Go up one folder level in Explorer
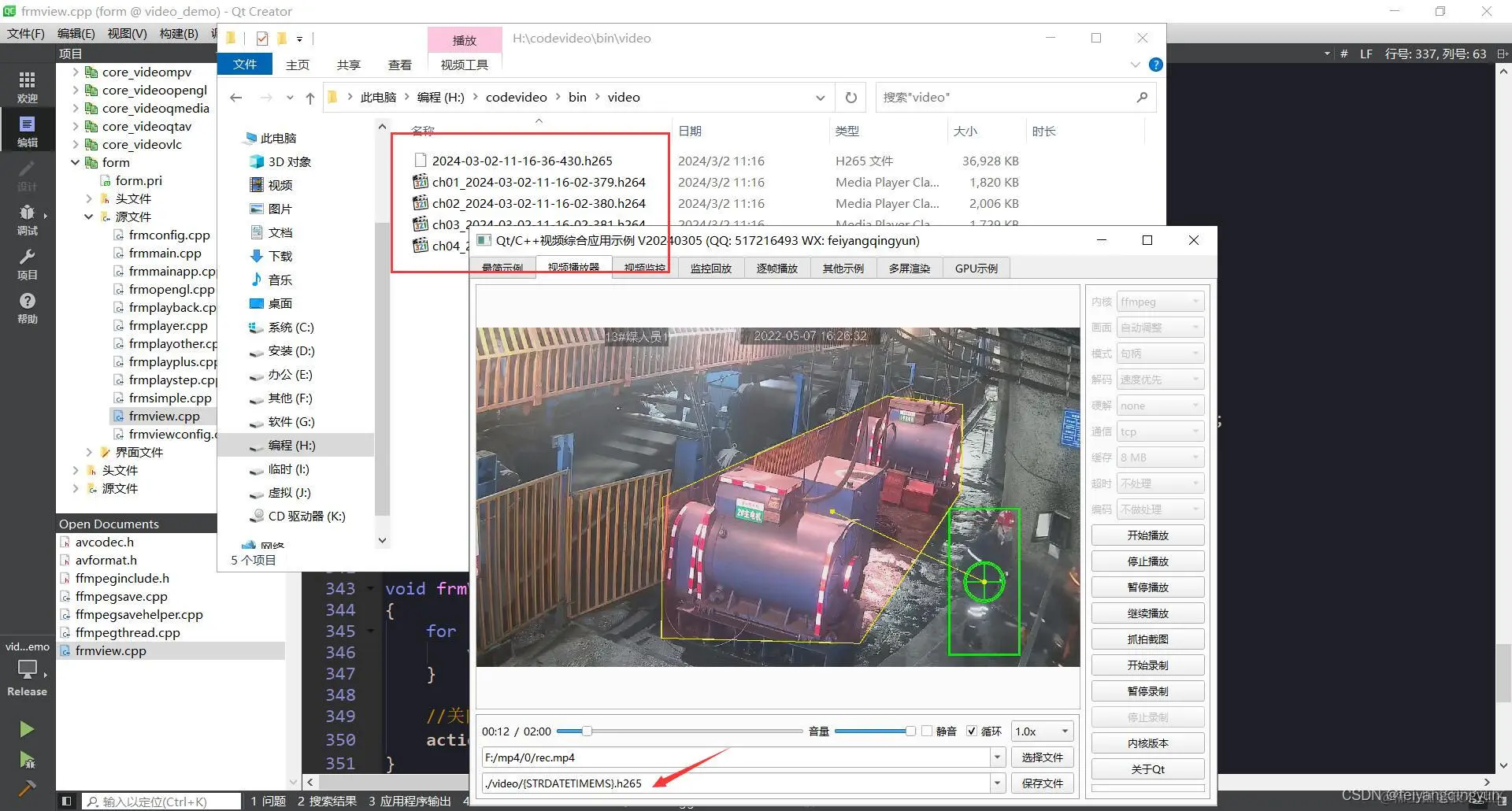This screenshot has width=1512, height=811. 310,98
